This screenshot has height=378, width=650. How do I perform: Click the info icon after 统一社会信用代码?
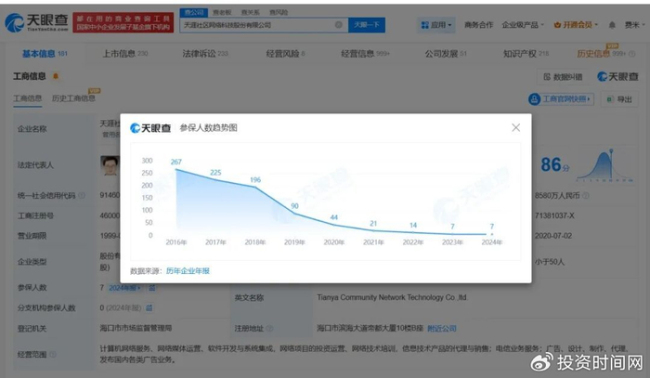82,195
